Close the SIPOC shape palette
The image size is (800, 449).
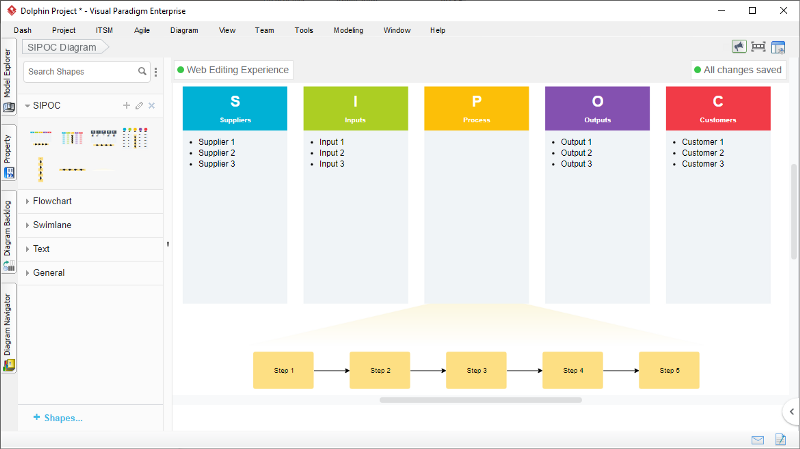[152, 105]
